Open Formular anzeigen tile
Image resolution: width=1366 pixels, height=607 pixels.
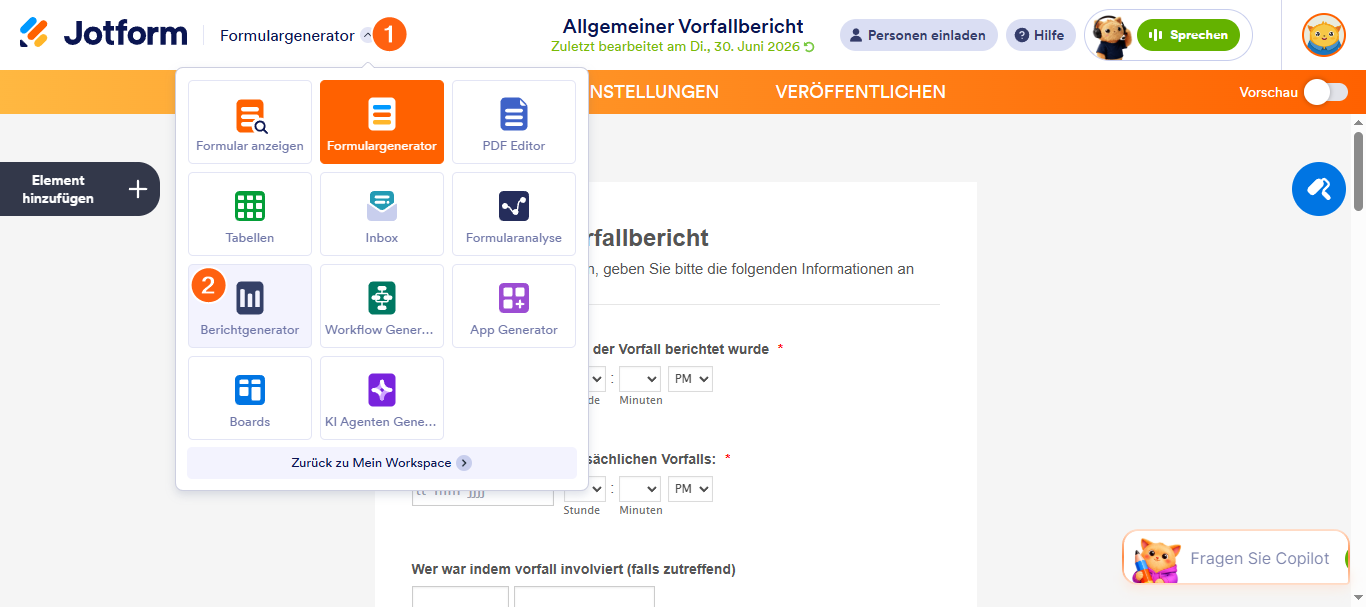[250, 122]
